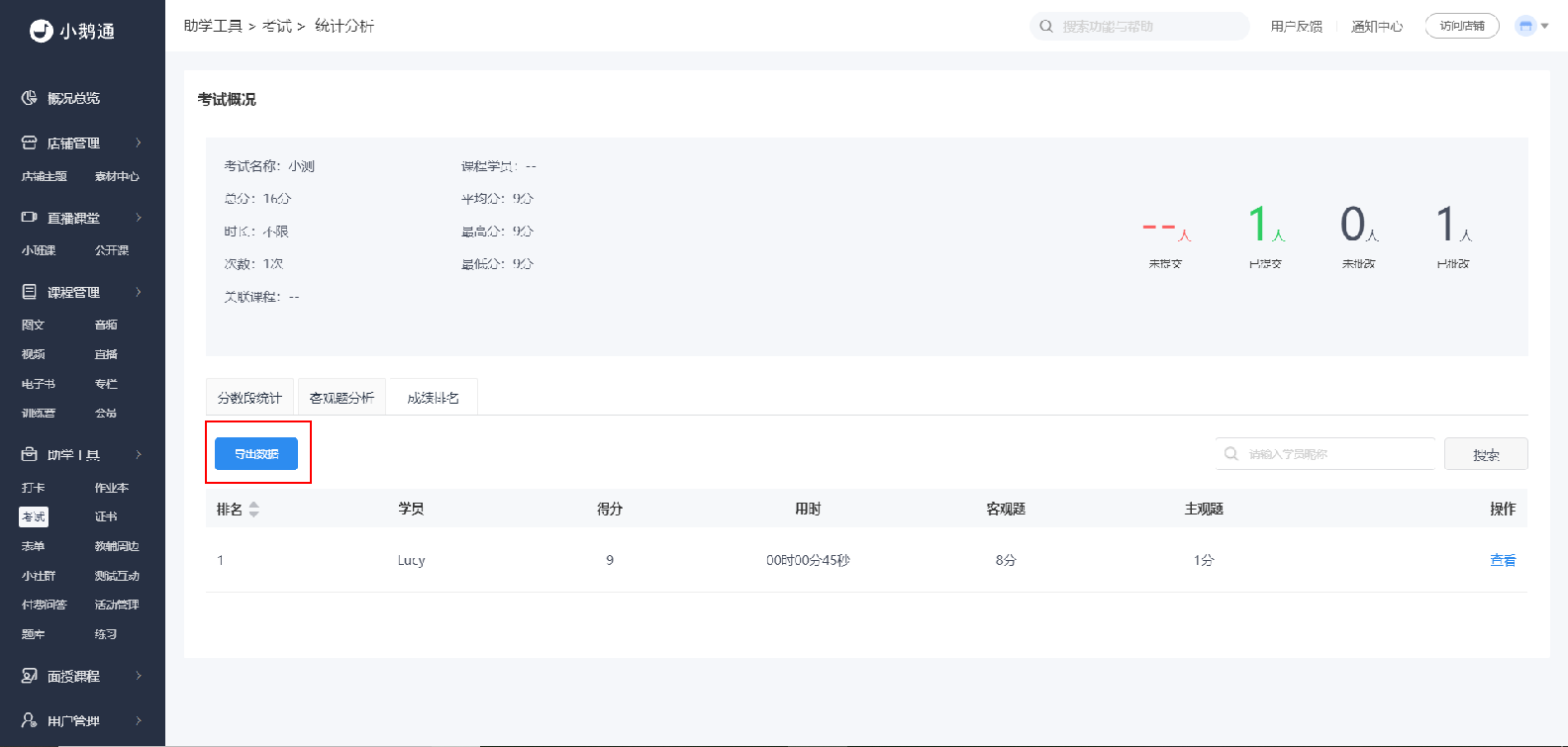The image size is (1568, 747).
Task: Open 题库 in sidebar
Action: pos(33,634)
